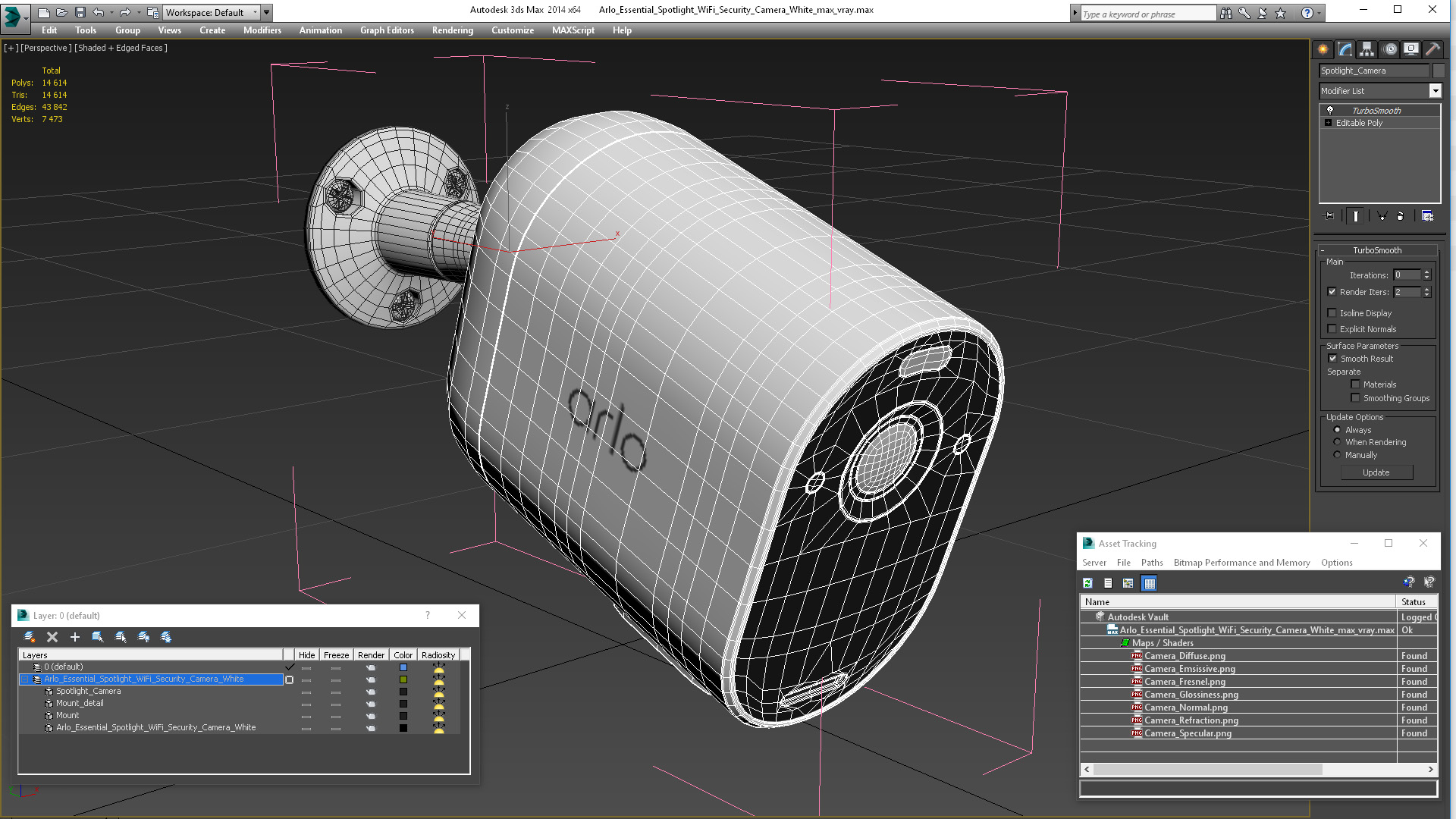1456x819 pixels.
Task: Collapse the Arlo_Essential_Spotlight layer tree
Action: click(24, 679)
